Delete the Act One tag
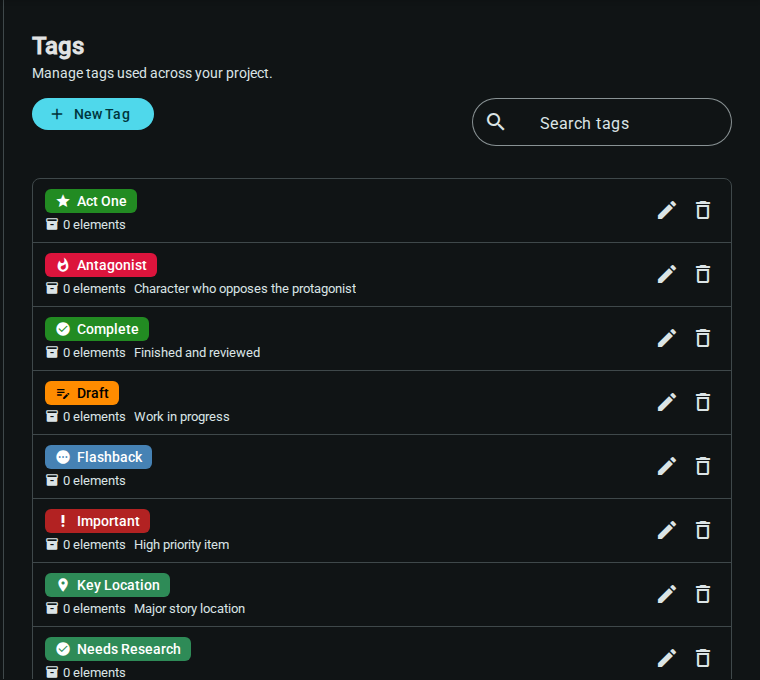Screen dimensions: 760x680 (703, 210)
